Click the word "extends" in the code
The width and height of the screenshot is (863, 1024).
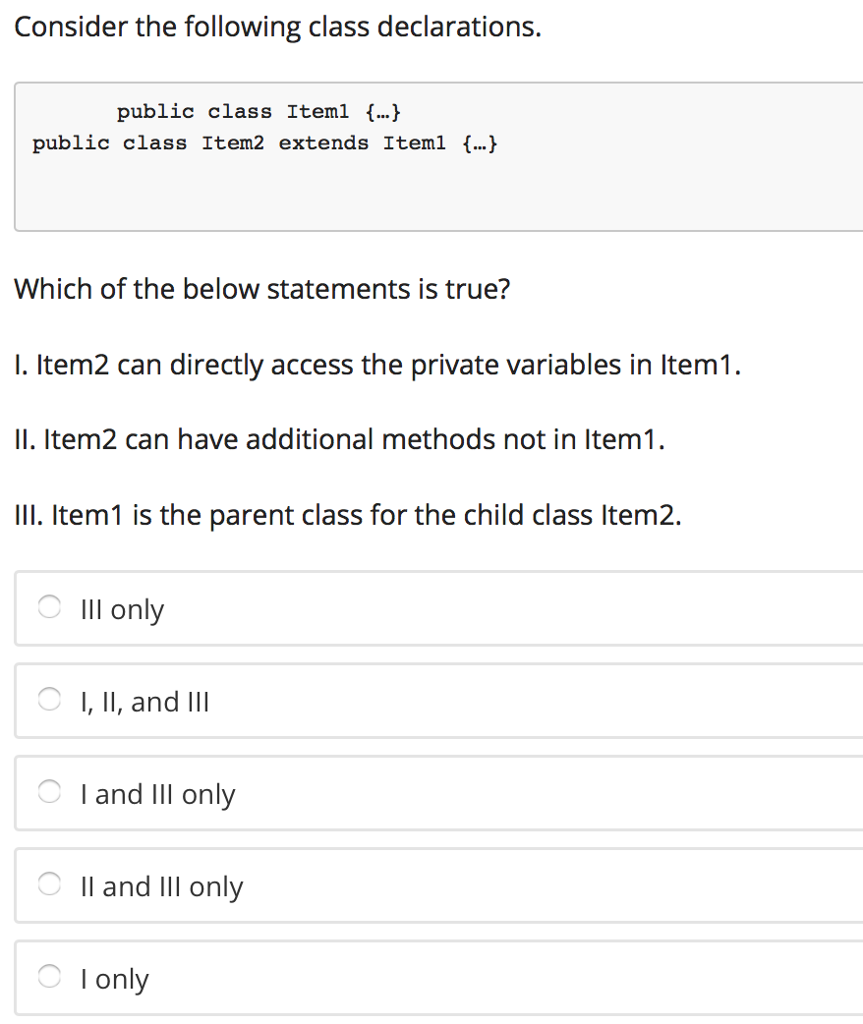point(323,142)
